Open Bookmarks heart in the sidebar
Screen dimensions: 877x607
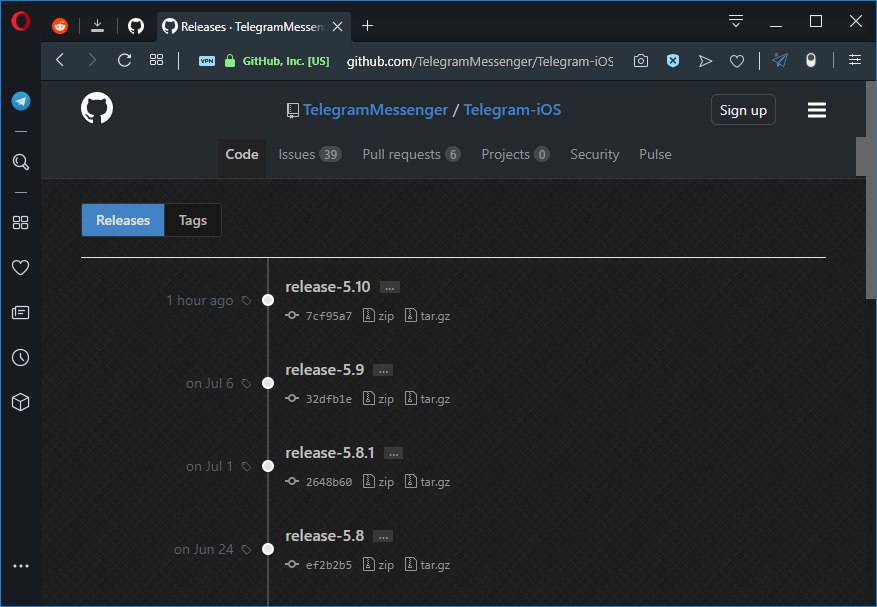[21, 267]
